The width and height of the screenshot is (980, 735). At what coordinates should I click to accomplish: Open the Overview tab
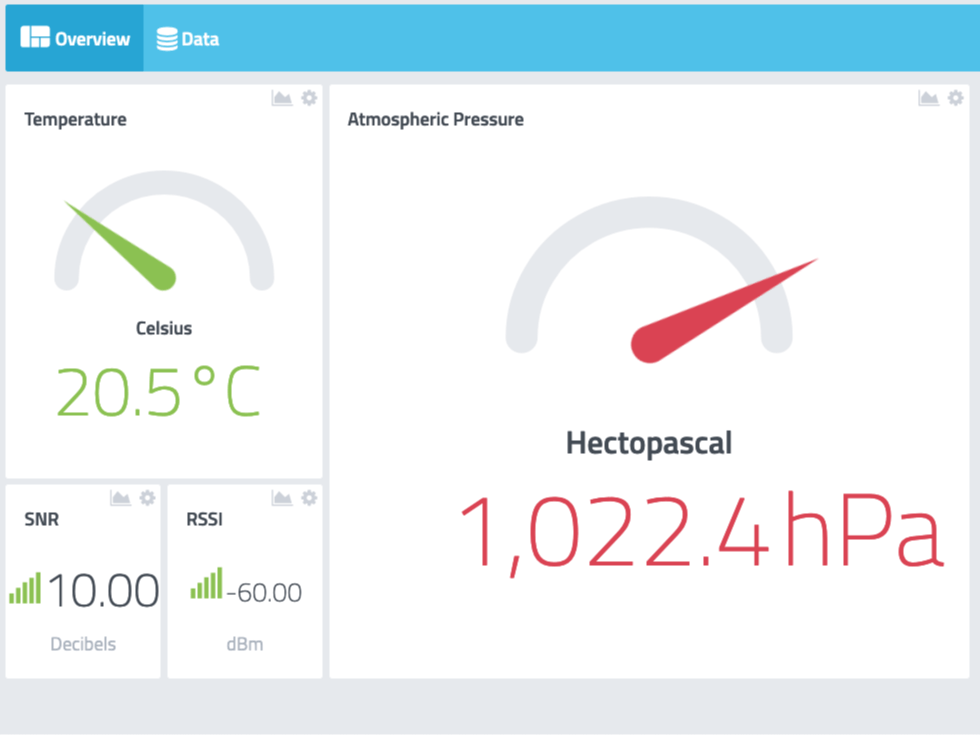[x=74, y=39]
